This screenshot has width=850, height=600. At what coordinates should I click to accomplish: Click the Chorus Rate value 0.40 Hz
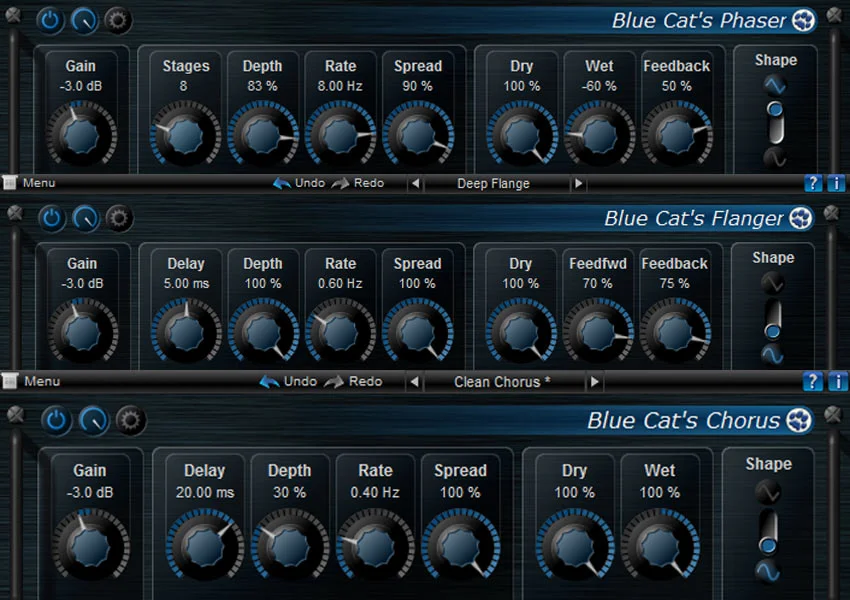point(375,492)
